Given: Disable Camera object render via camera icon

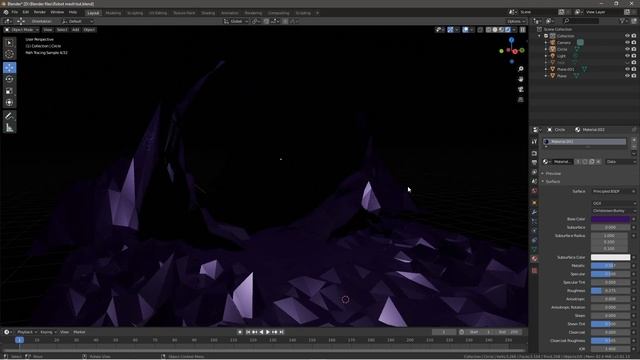Looking at the screenshot, I should click(x=634, y=42).
